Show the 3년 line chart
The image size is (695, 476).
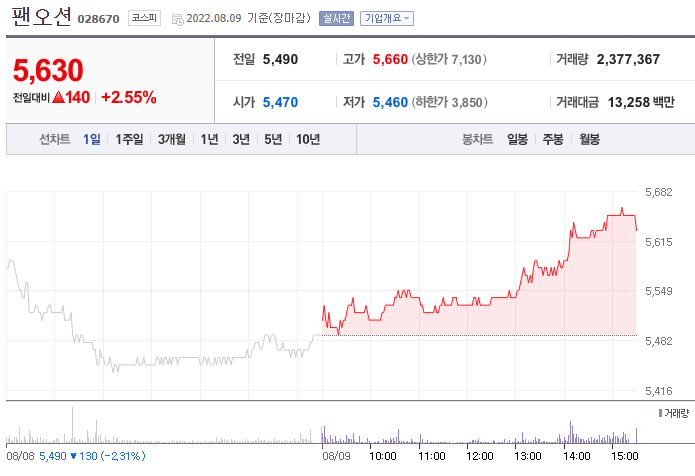click(241, 139)
